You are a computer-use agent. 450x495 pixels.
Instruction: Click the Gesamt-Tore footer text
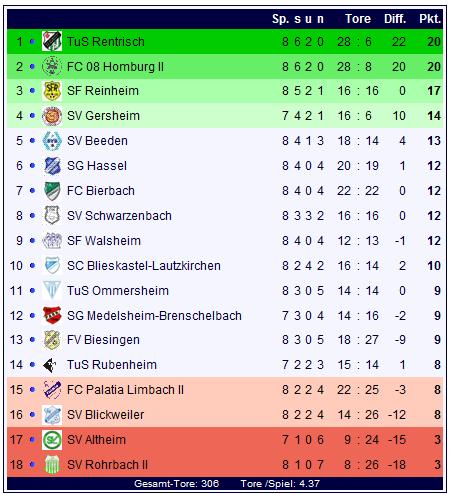(176, 484)
